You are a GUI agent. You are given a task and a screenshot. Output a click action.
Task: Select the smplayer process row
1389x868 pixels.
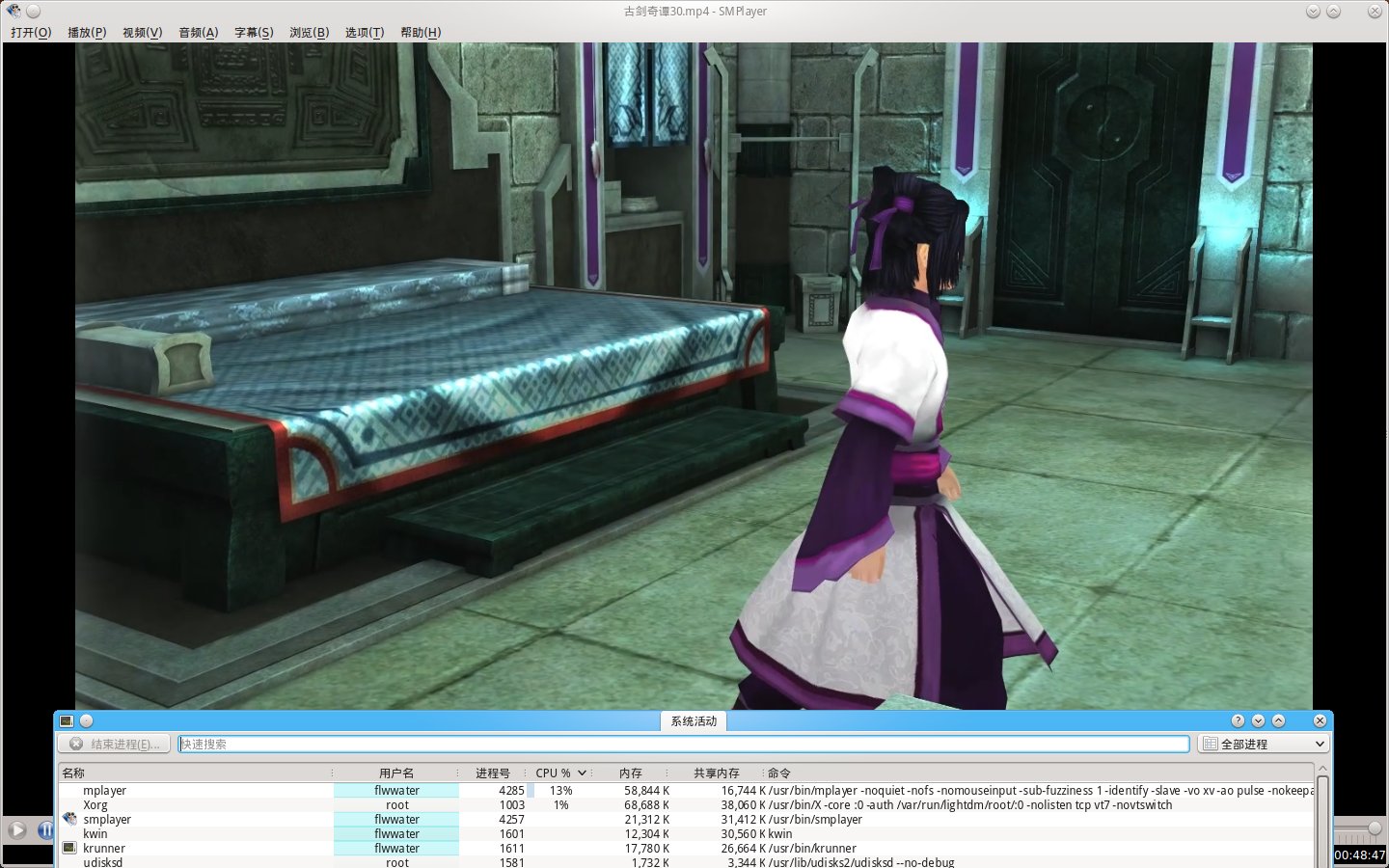pos(686,819)
